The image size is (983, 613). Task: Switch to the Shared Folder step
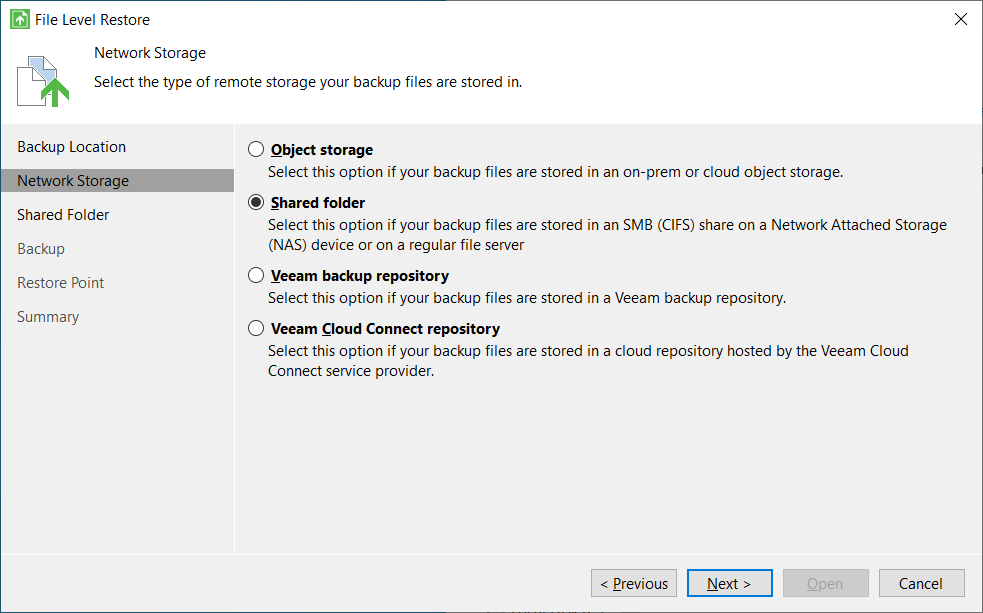[63, 214]
